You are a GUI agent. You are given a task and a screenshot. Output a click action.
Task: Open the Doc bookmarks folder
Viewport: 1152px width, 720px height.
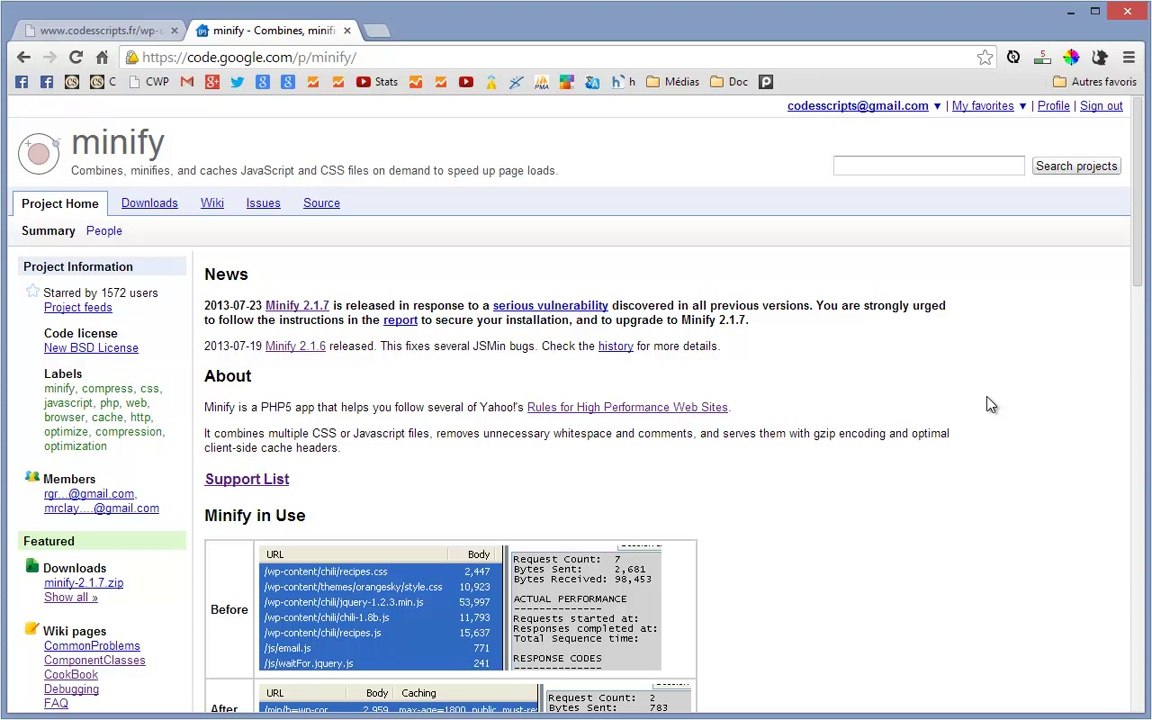pyautogui.click(x=729, y=82)
